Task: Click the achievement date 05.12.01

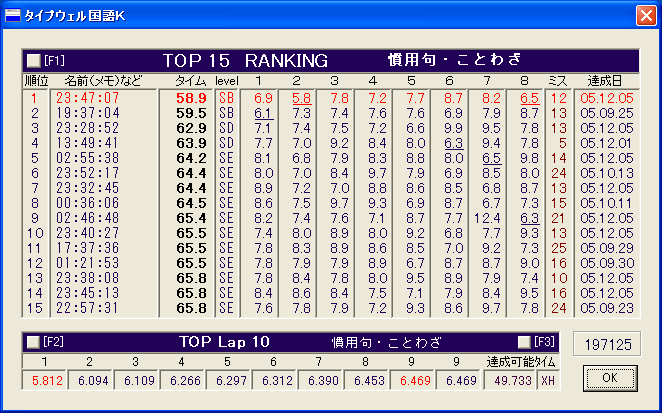Action: click(605, 143)
